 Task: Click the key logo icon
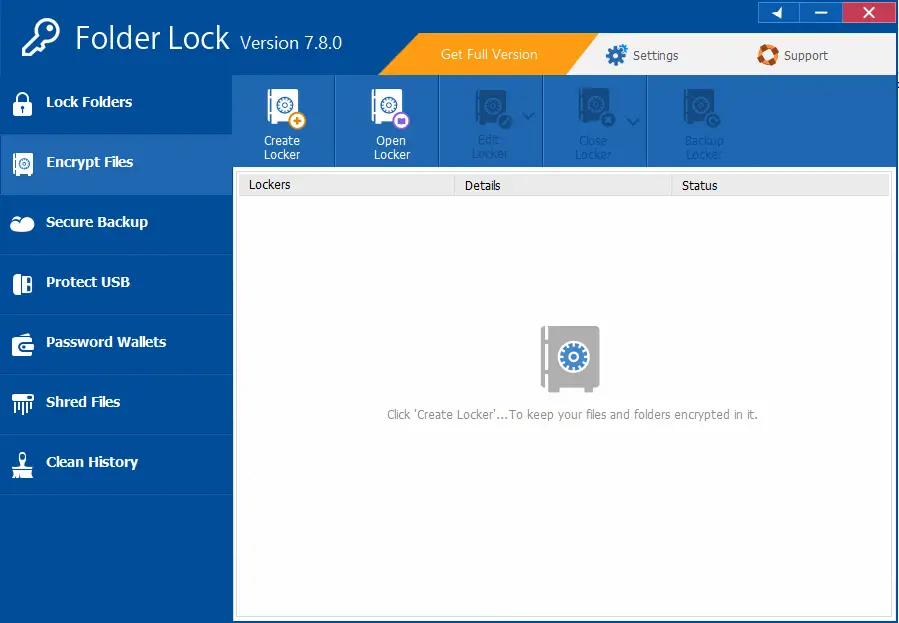40,38
